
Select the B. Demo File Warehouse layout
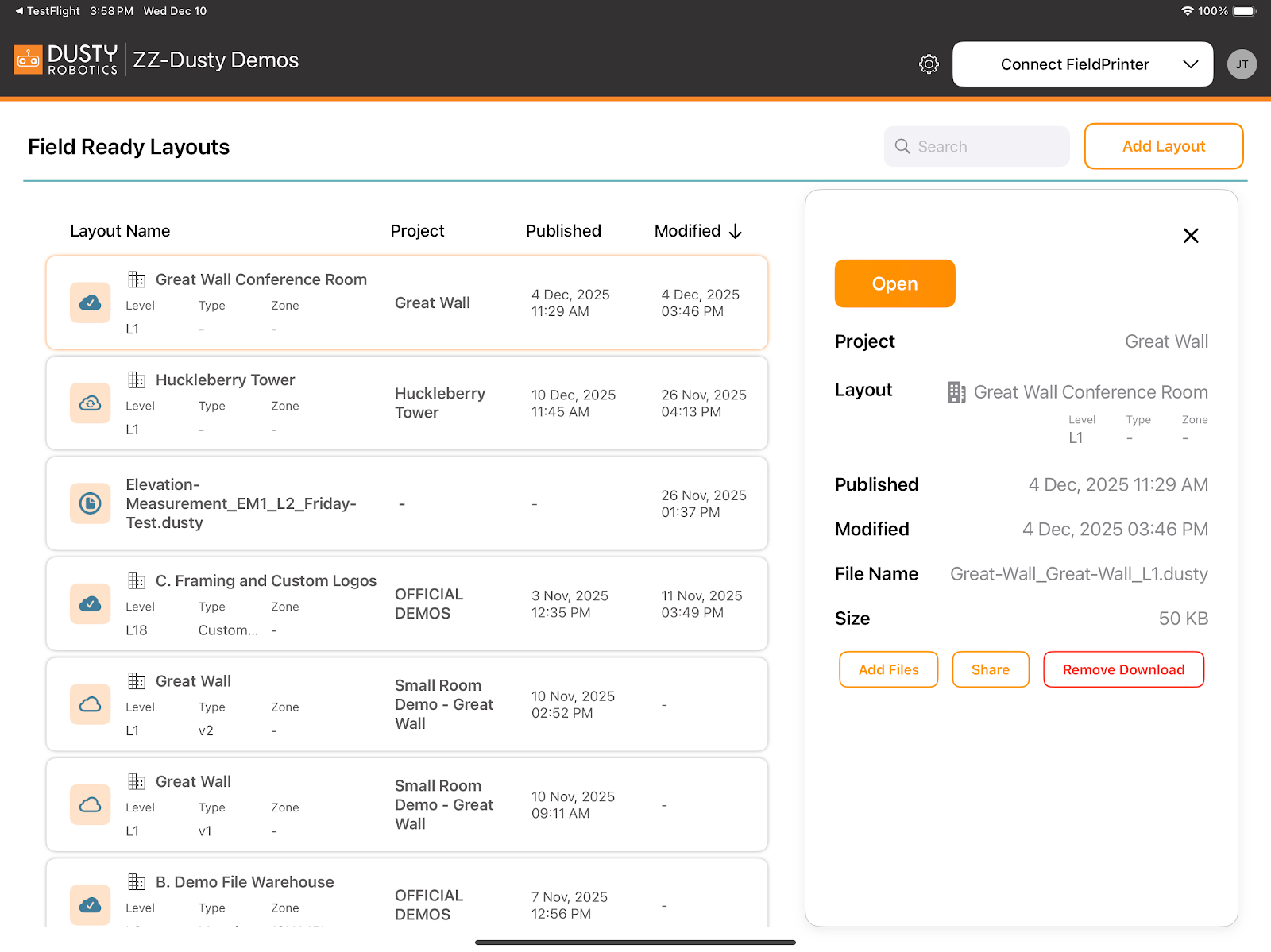tap(407, 893)
